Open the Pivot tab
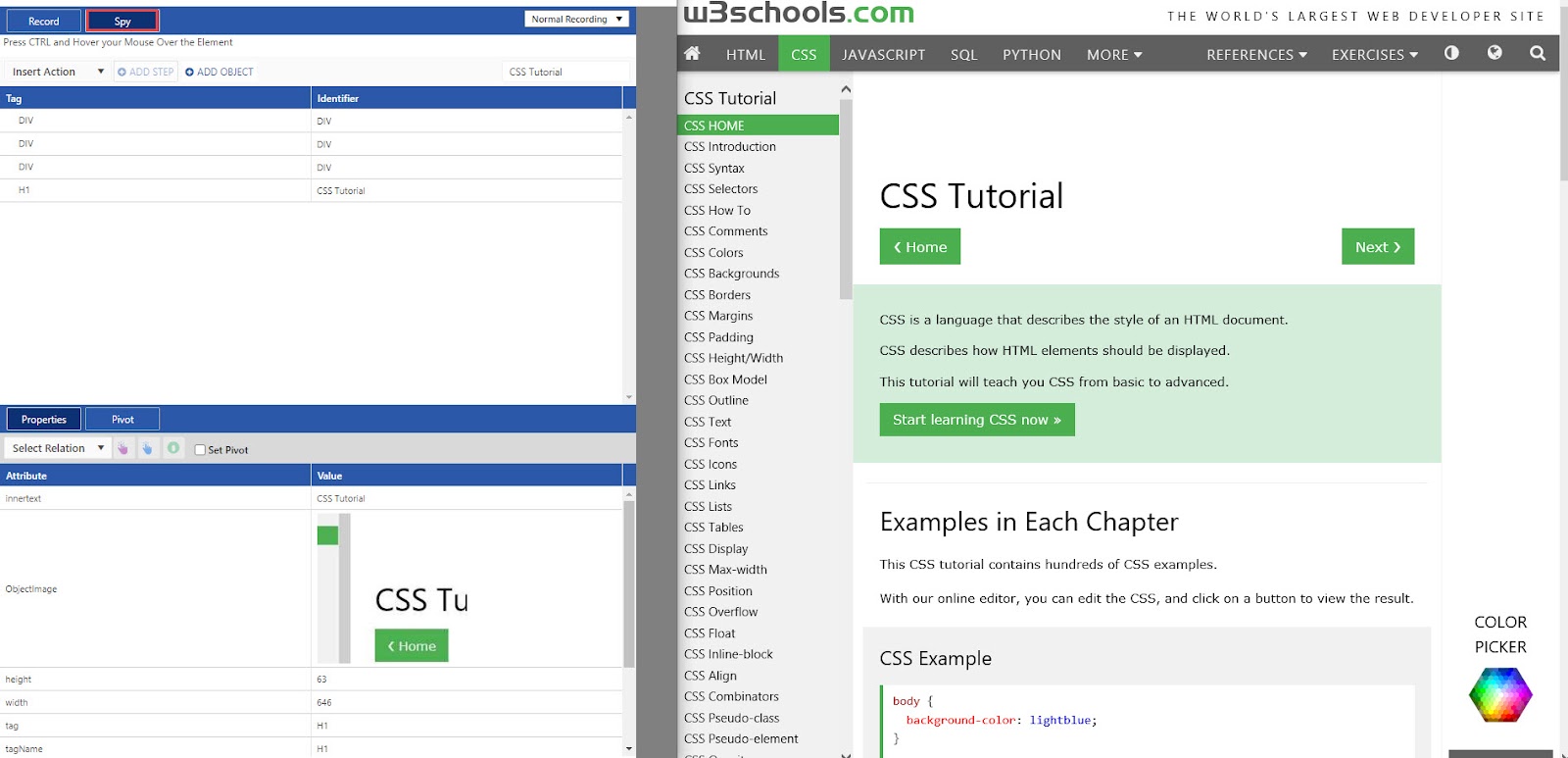The height and width of the screenshot is (758, 1568). (122, 419)
